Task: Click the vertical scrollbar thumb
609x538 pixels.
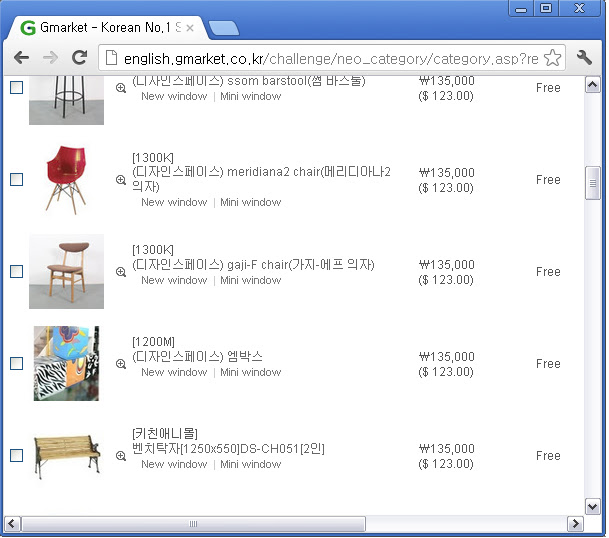Action: point(593,183)
